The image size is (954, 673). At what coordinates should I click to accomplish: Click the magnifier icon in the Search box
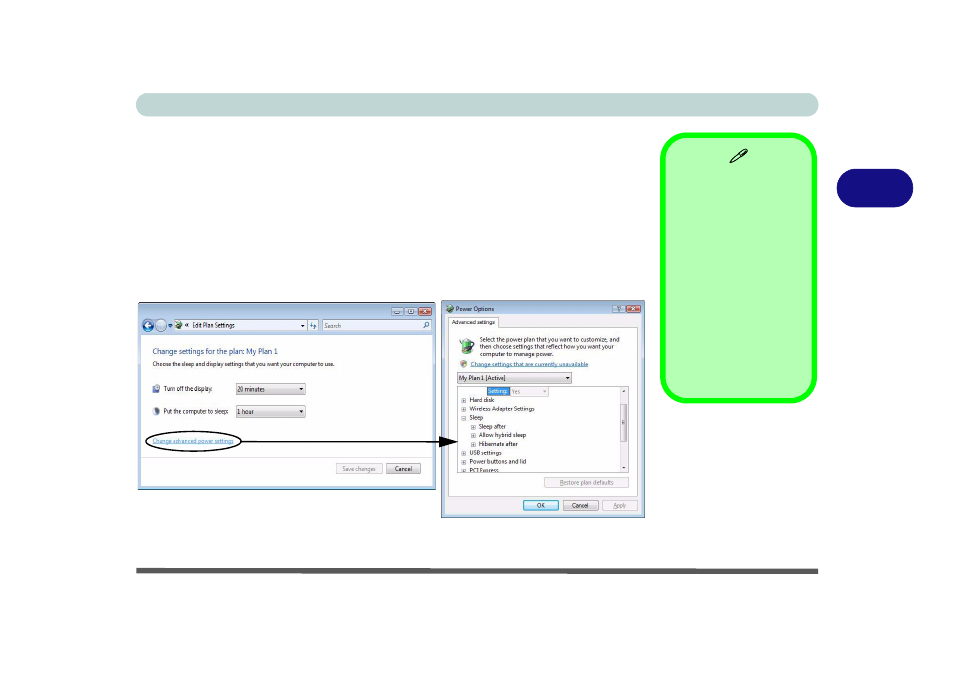[x=426, y=325]
